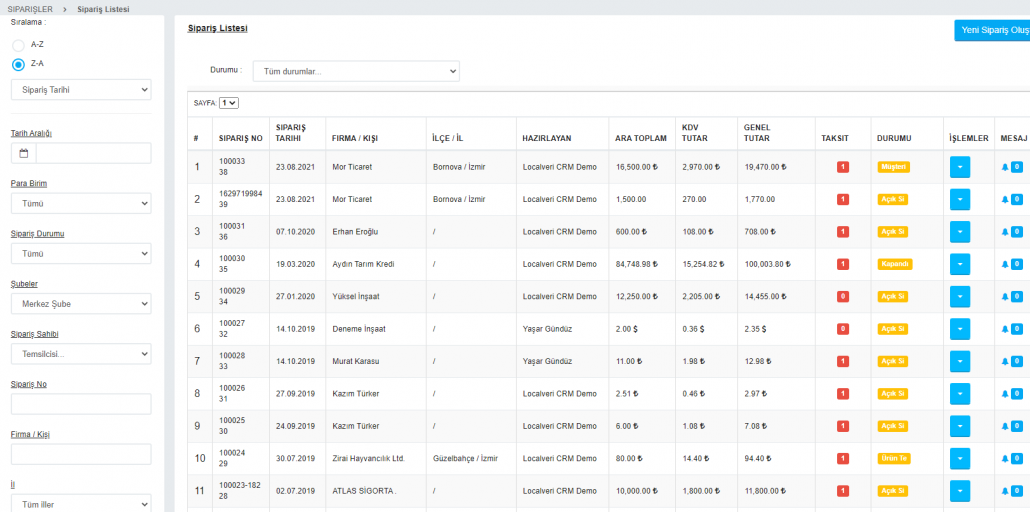This screenshot has height=512, width=1030.
Task: Open the Sipariş Sahibi Temsilcisi dropdown
Action: point(81,354)
